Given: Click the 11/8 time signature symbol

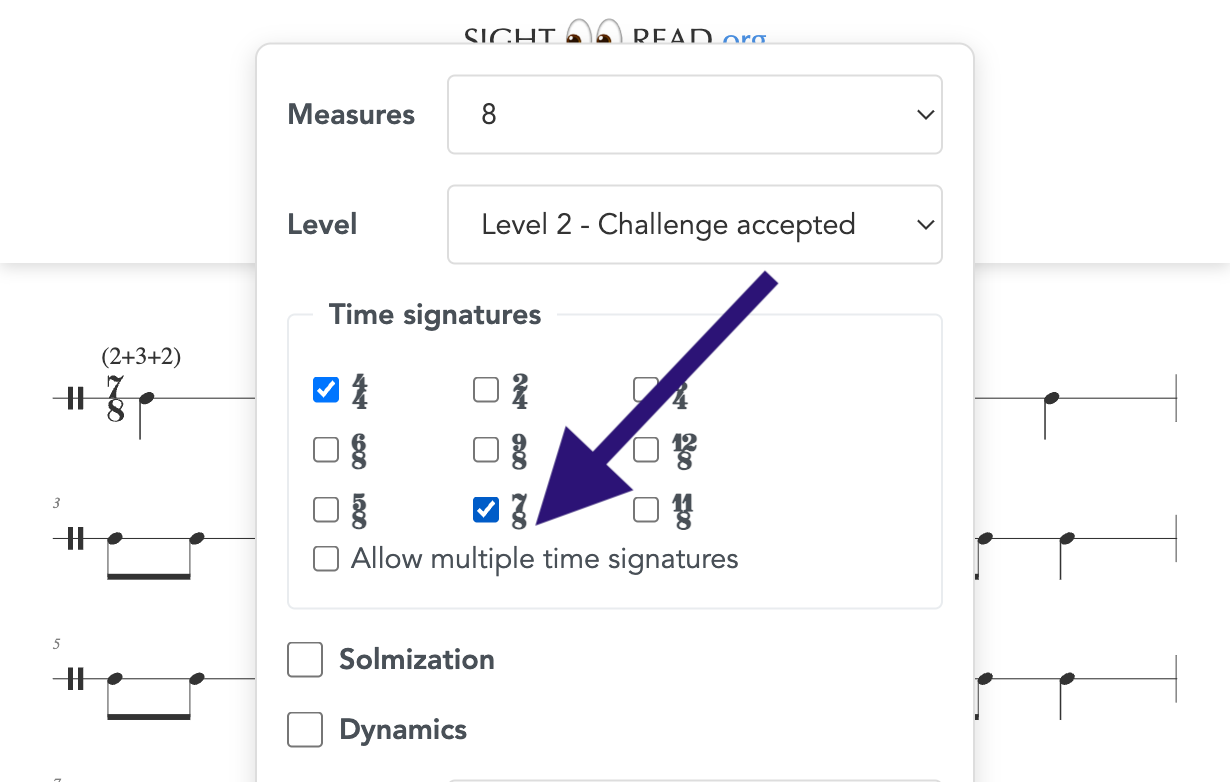Looking at the screenshot, I should (680, 510).
